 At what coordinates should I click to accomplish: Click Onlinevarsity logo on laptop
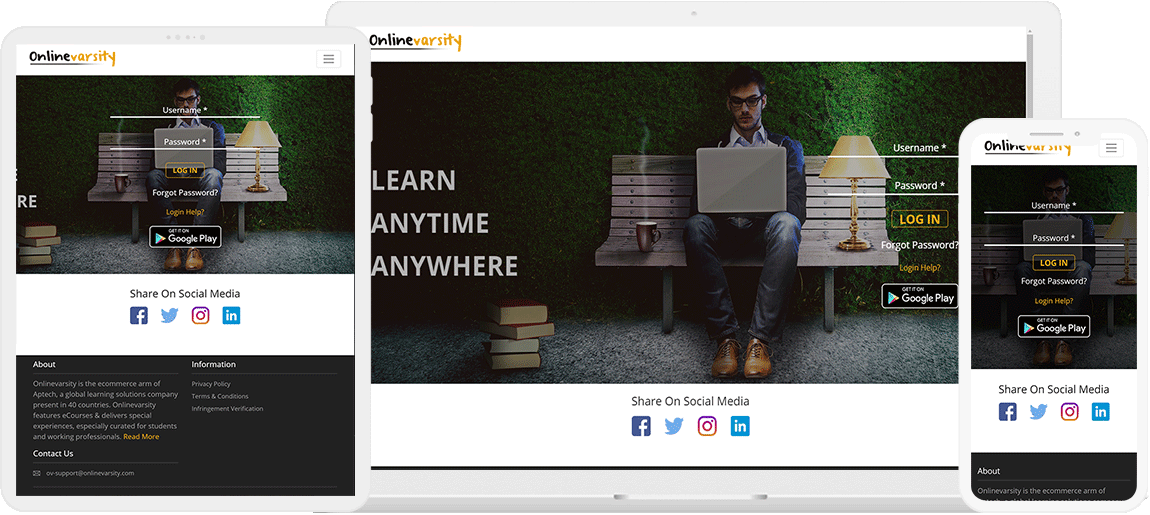415,41
